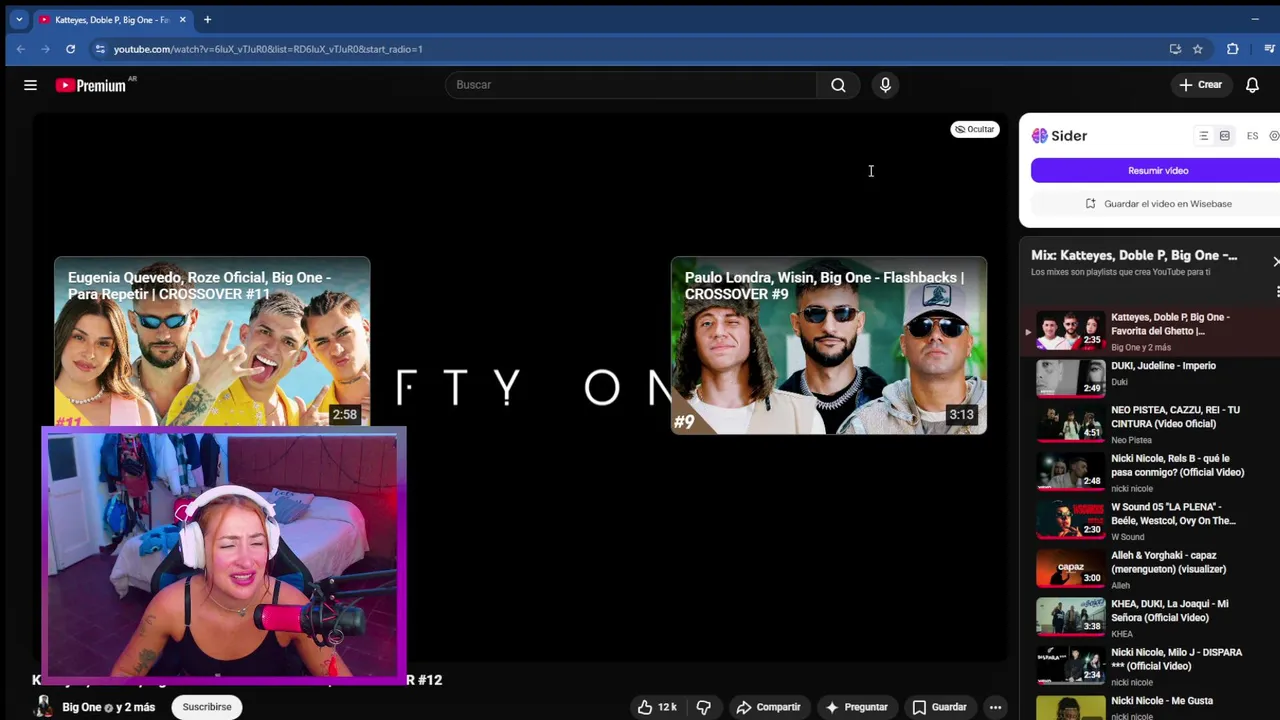
Task: Open Big One y 2 más channel
Action: tap(108, 707)
